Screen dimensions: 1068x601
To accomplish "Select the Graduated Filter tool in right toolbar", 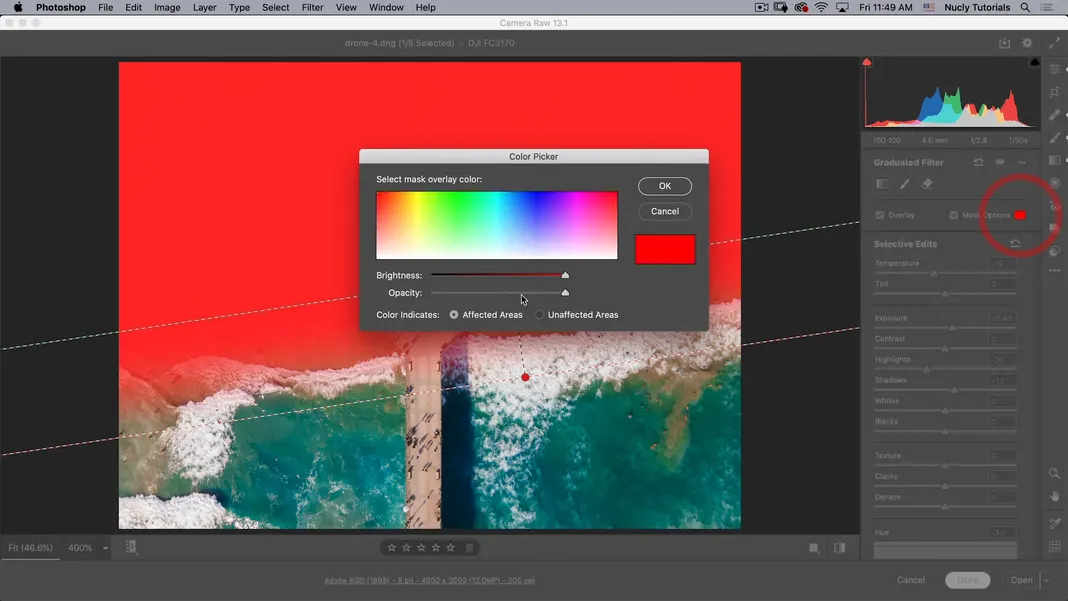I will 1054,160.
